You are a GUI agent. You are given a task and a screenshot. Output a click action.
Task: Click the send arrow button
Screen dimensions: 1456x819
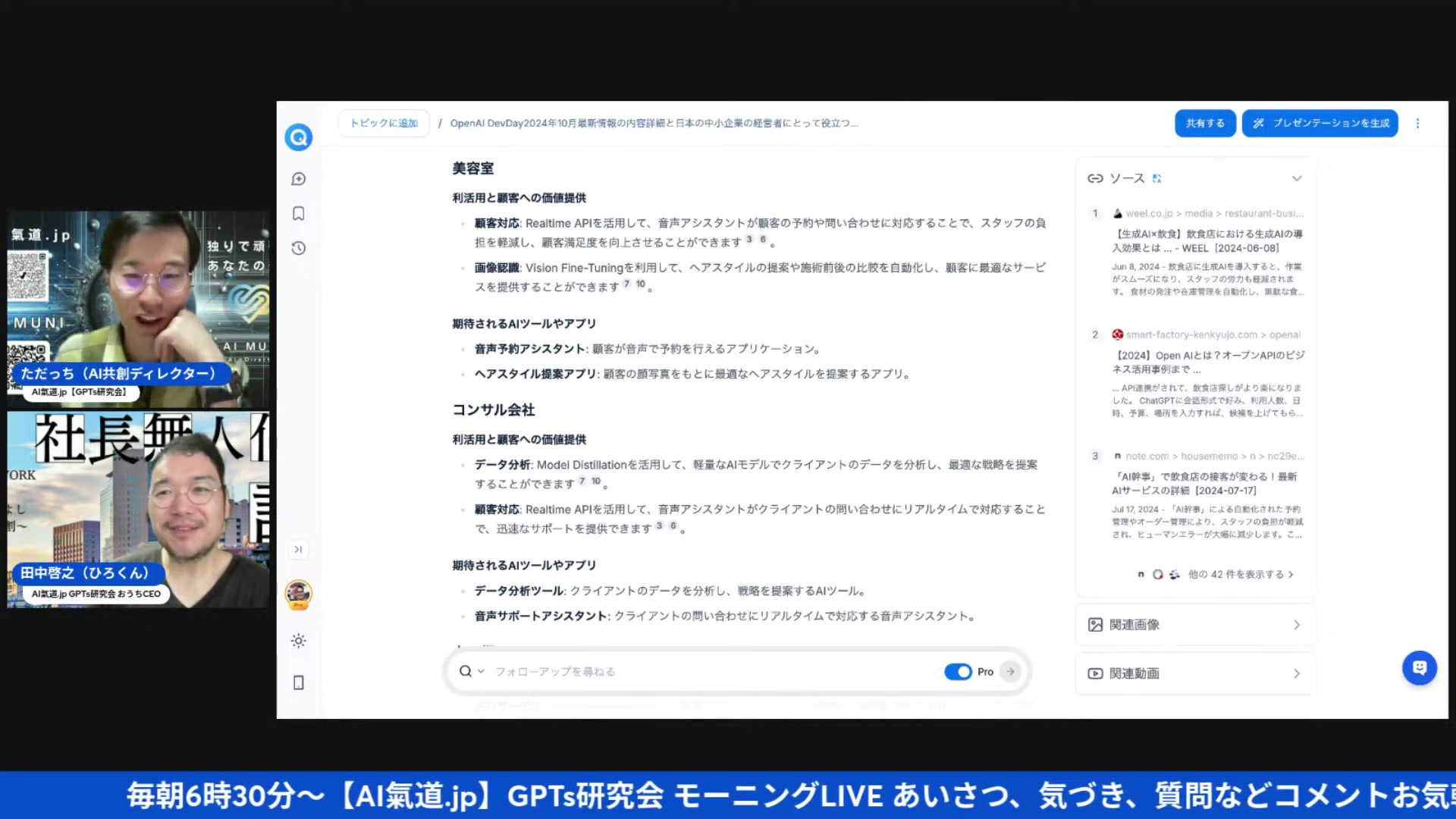[1010, 671]
